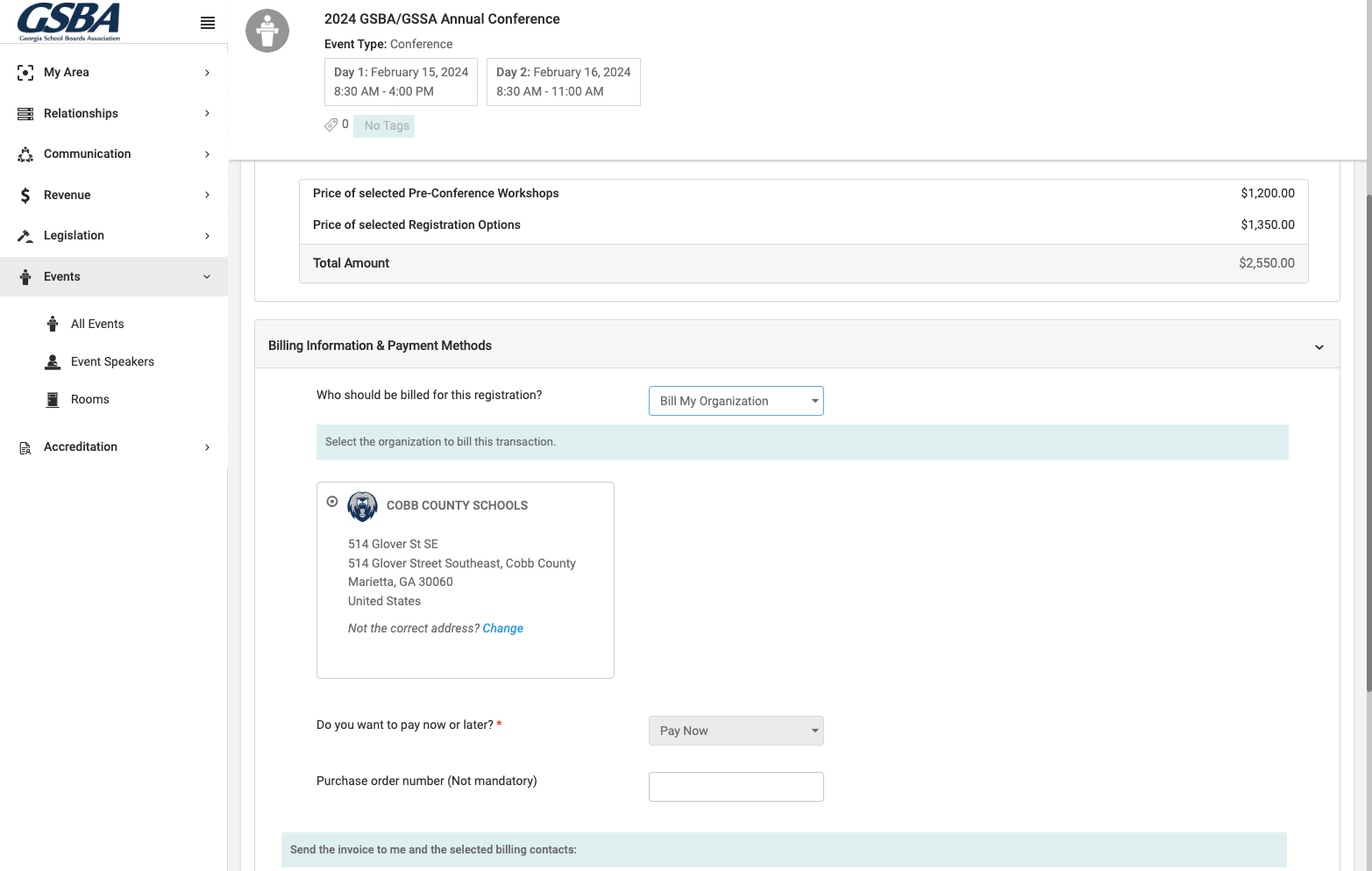Click the Revenue dollar sign icon
Viewport: 1372px width, 871px height.
click(x=25, y=196)
